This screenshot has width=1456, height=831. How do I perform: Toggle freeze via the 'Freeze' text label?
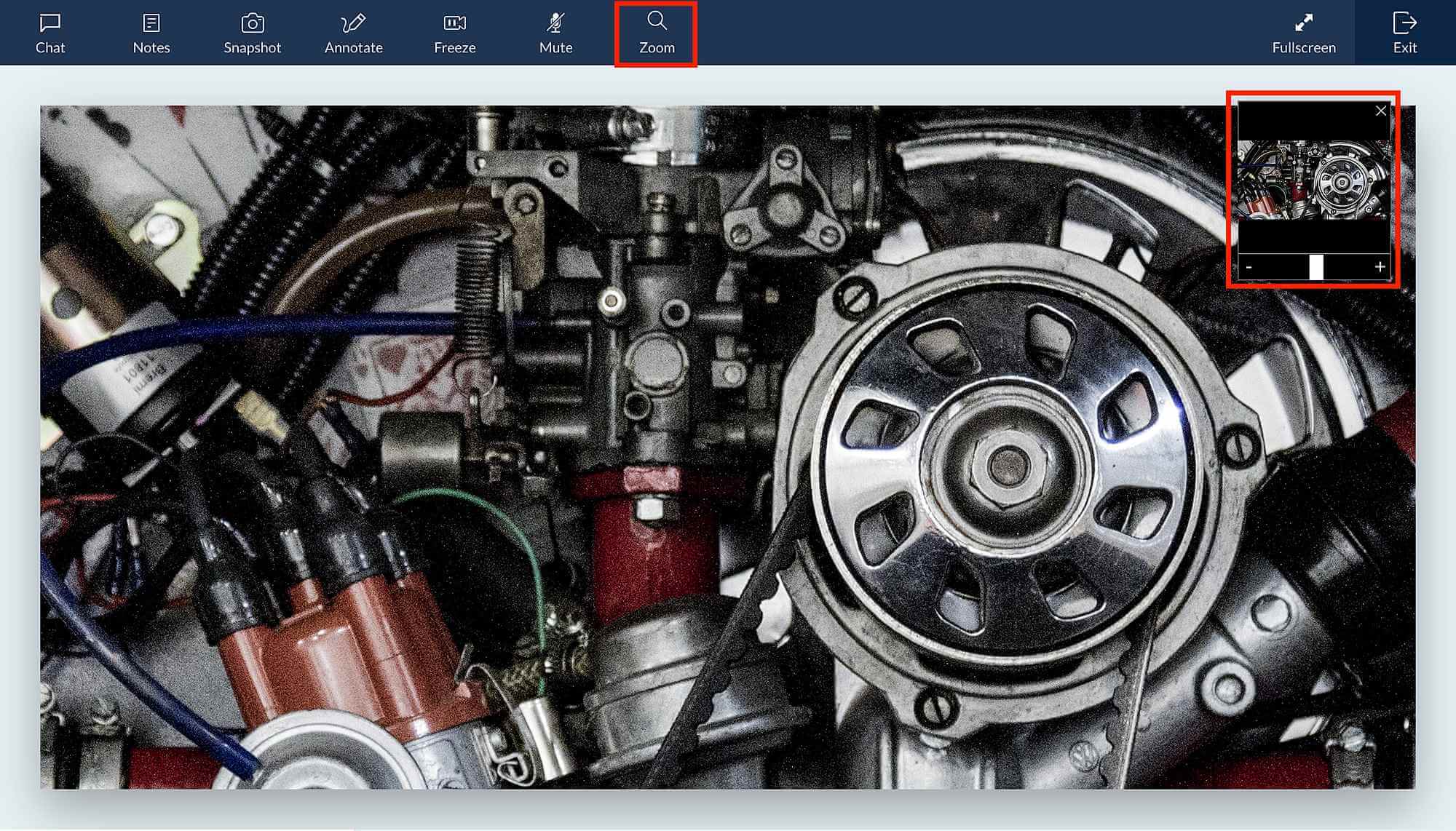pos(454,47)
